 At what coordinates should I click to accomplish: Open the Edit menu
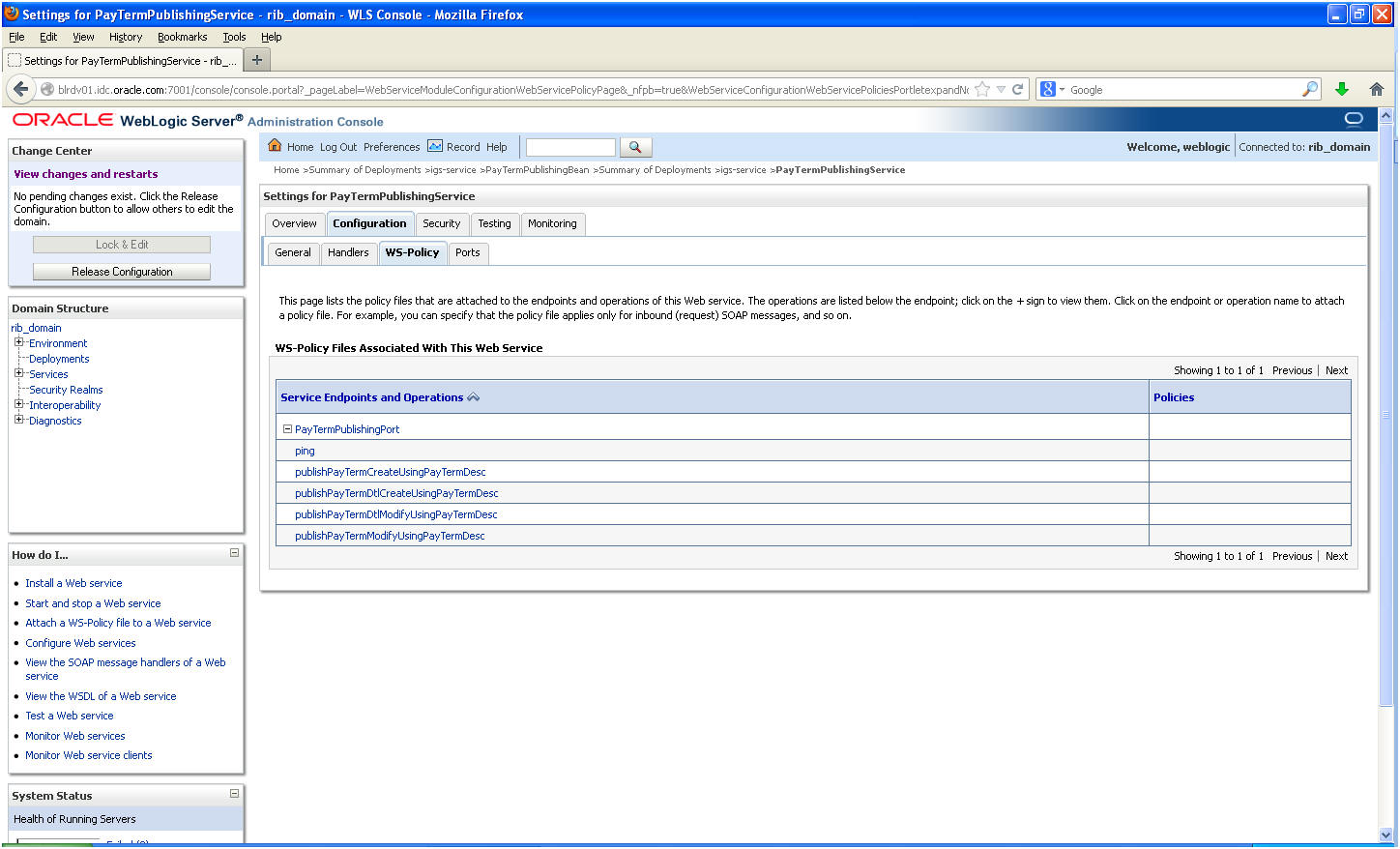point(48,37)
